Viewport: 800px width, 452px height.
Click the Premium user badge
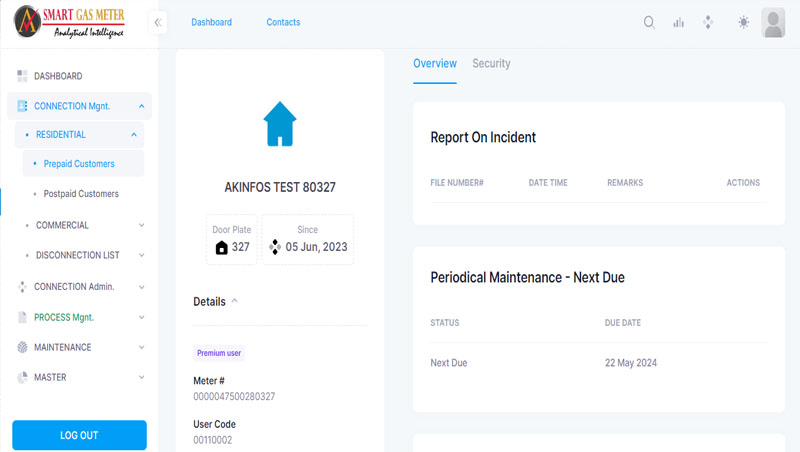[x=219, y=353]
